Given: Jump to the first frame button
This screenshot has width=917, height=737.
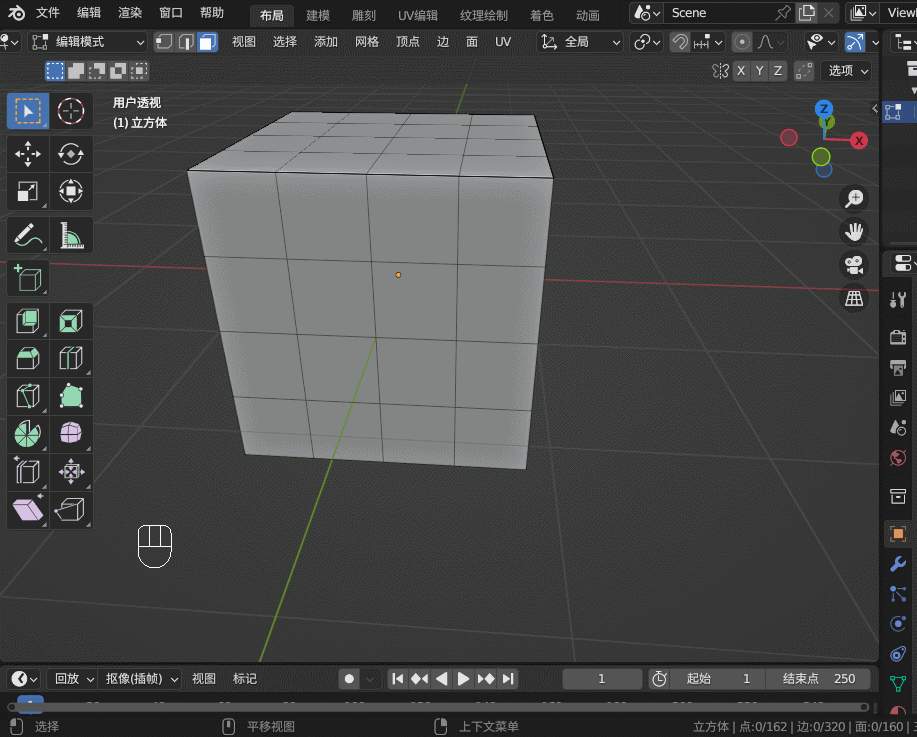Looking at the screenshot, I should tap(398, 679).
